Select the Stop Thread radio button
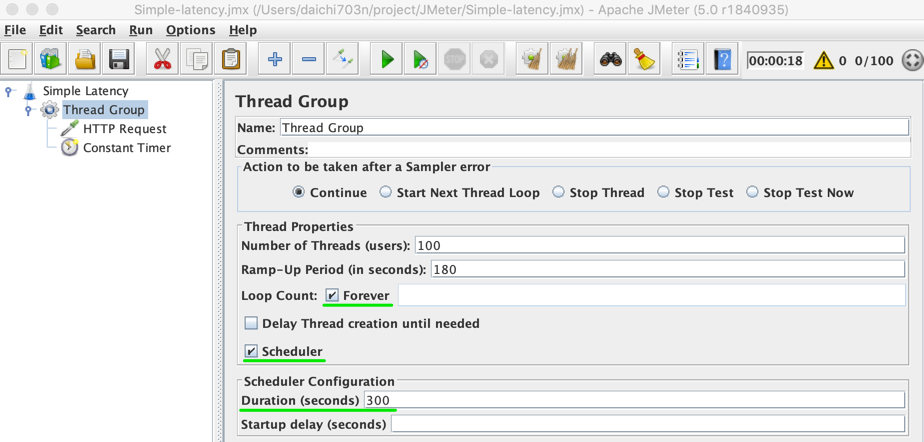924x442 pixels. point(558,193)
